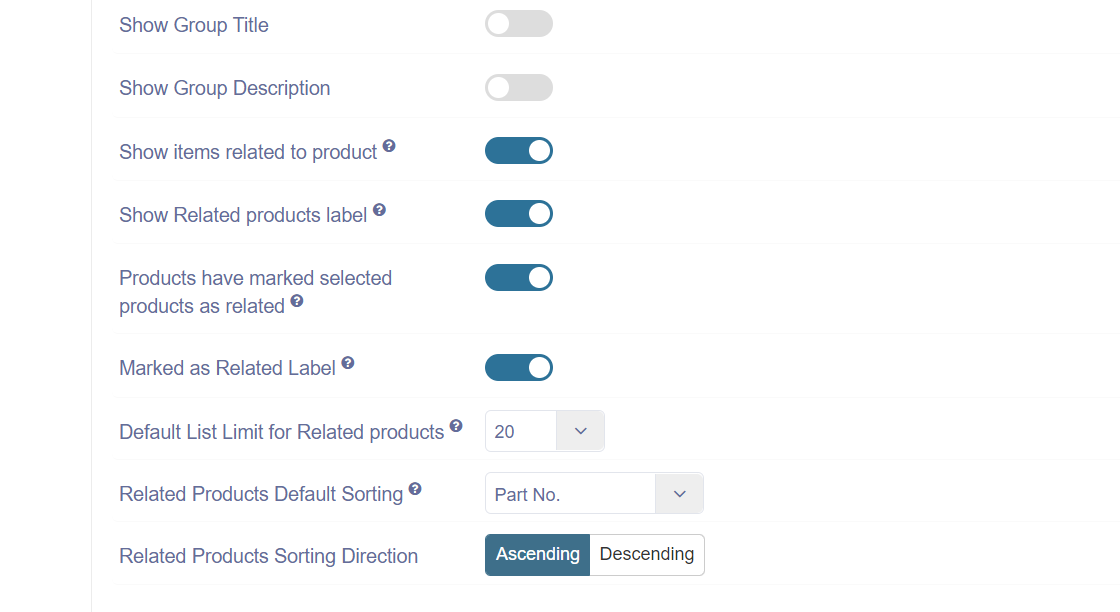Screen dimensions: 1120x612
Task: Select Ascending sorting direction
Action: coord(538,555)
